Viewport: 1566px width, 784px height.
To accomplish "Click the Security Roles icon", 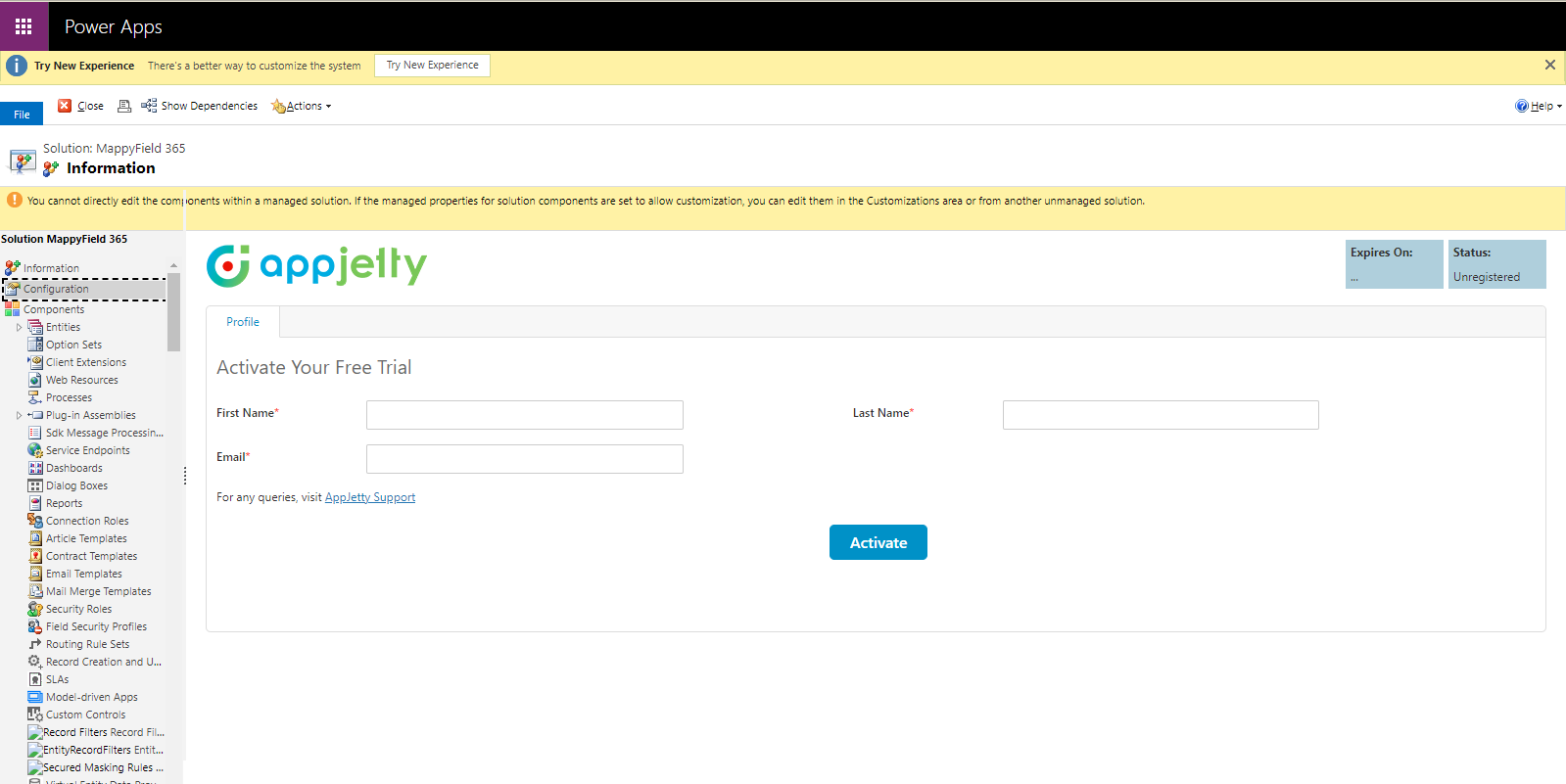I will (35, 609).
